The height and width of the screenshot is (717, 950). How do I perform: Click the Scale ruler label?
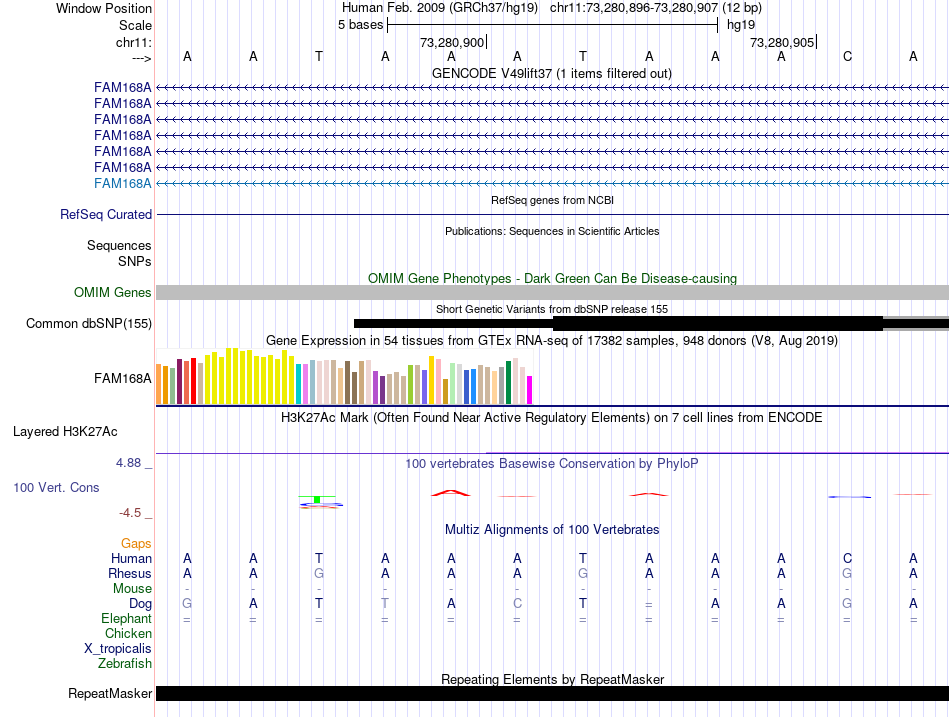click(x=135, y=25)
